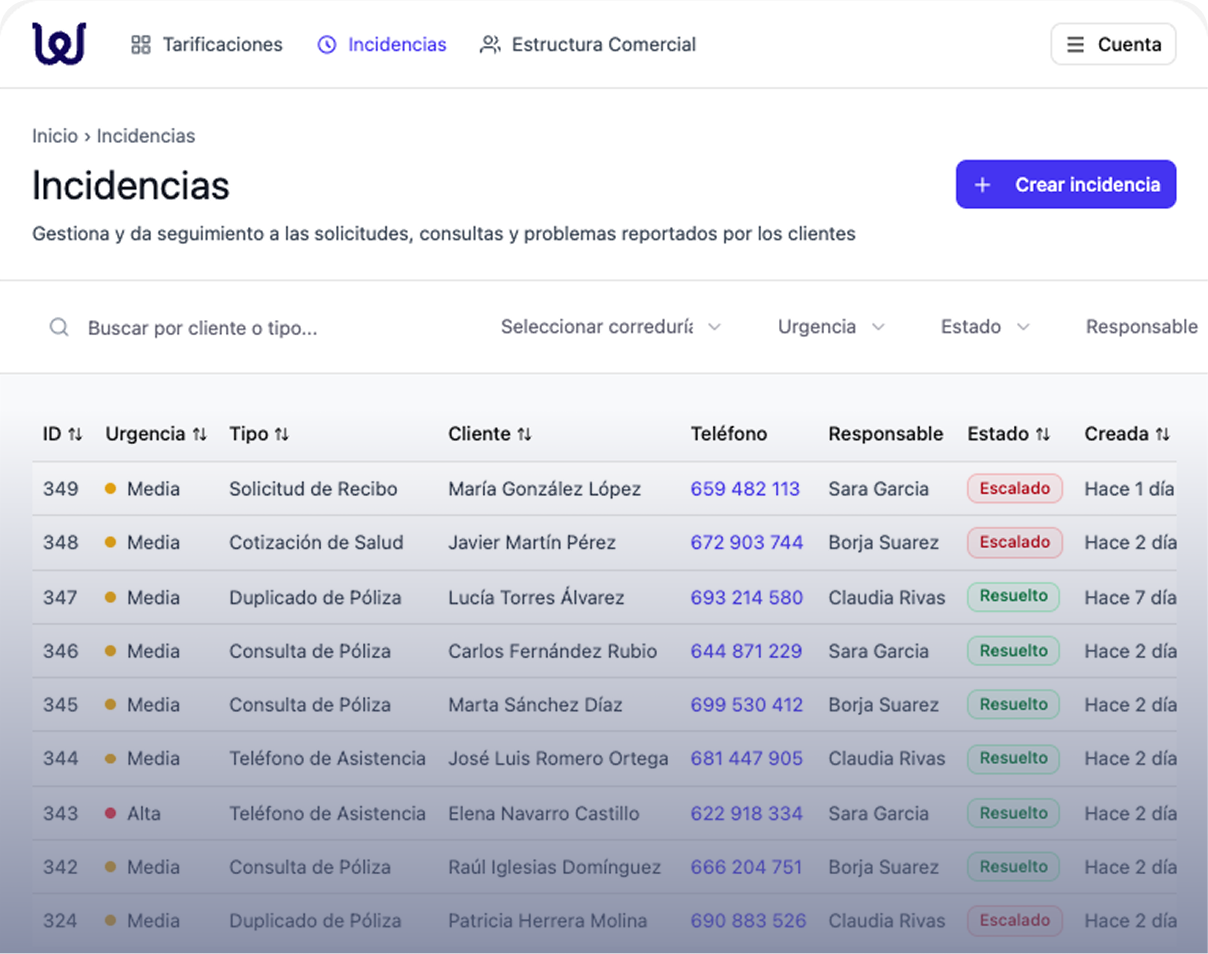This screenshot has height=954, width=1208.
Task: Click the red Alta dot in row 343
Action: pos(110,813)
